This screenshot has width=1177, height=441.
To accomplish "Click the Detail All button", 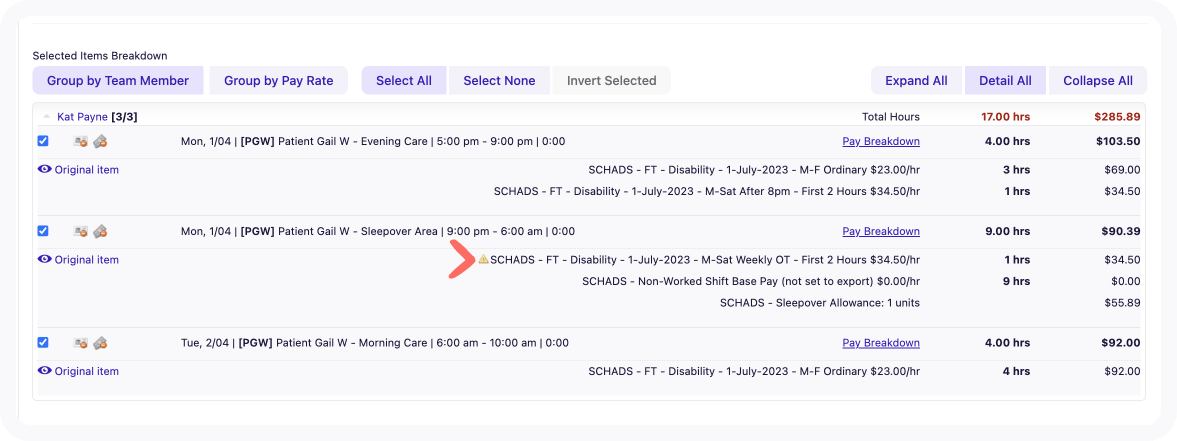I will (1005, 80).
